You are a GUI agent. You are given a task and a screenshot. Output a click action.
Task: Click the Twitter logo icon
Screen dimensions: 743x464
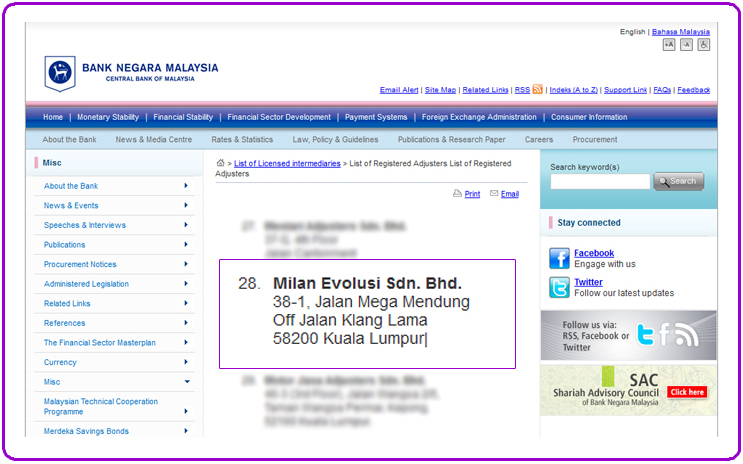click(x=559, y=287)
